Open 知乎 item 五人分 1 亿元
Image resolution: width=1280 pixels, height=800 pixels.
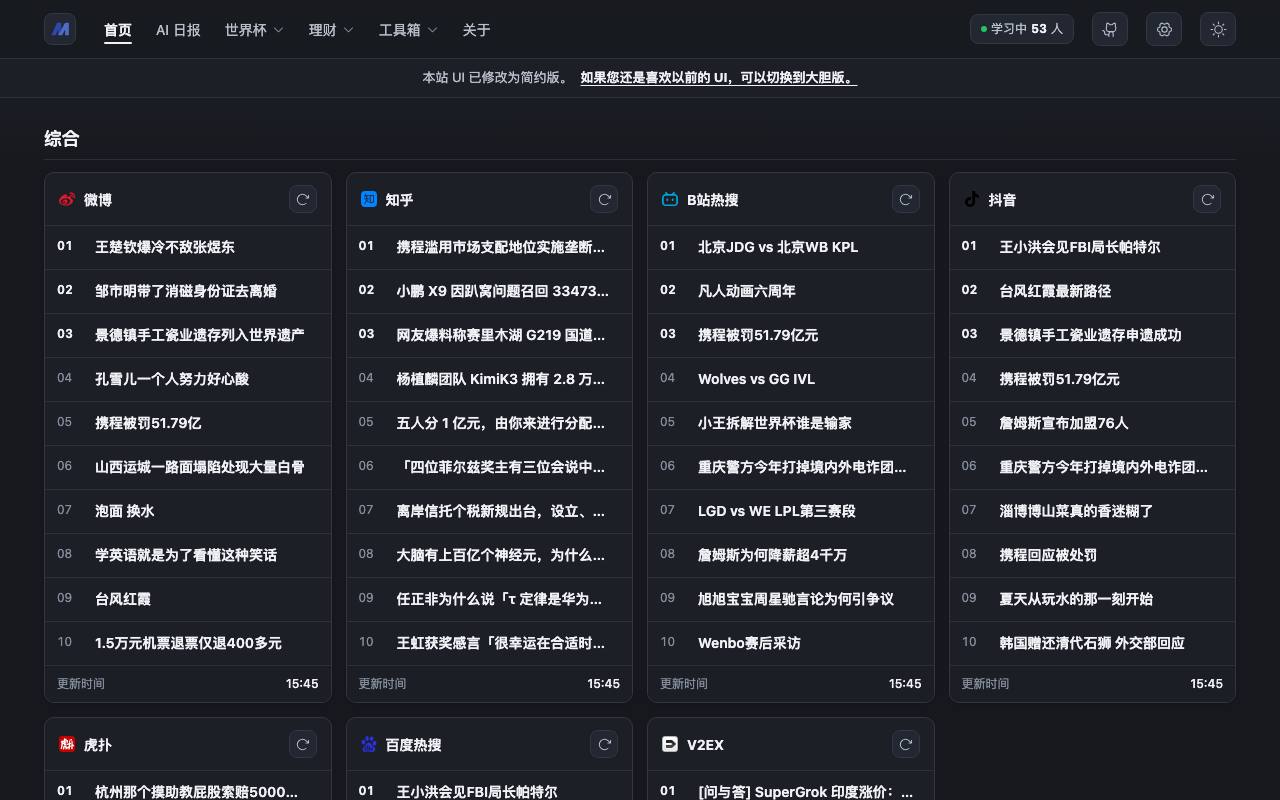pyautogui.click(x=489, y=423)
